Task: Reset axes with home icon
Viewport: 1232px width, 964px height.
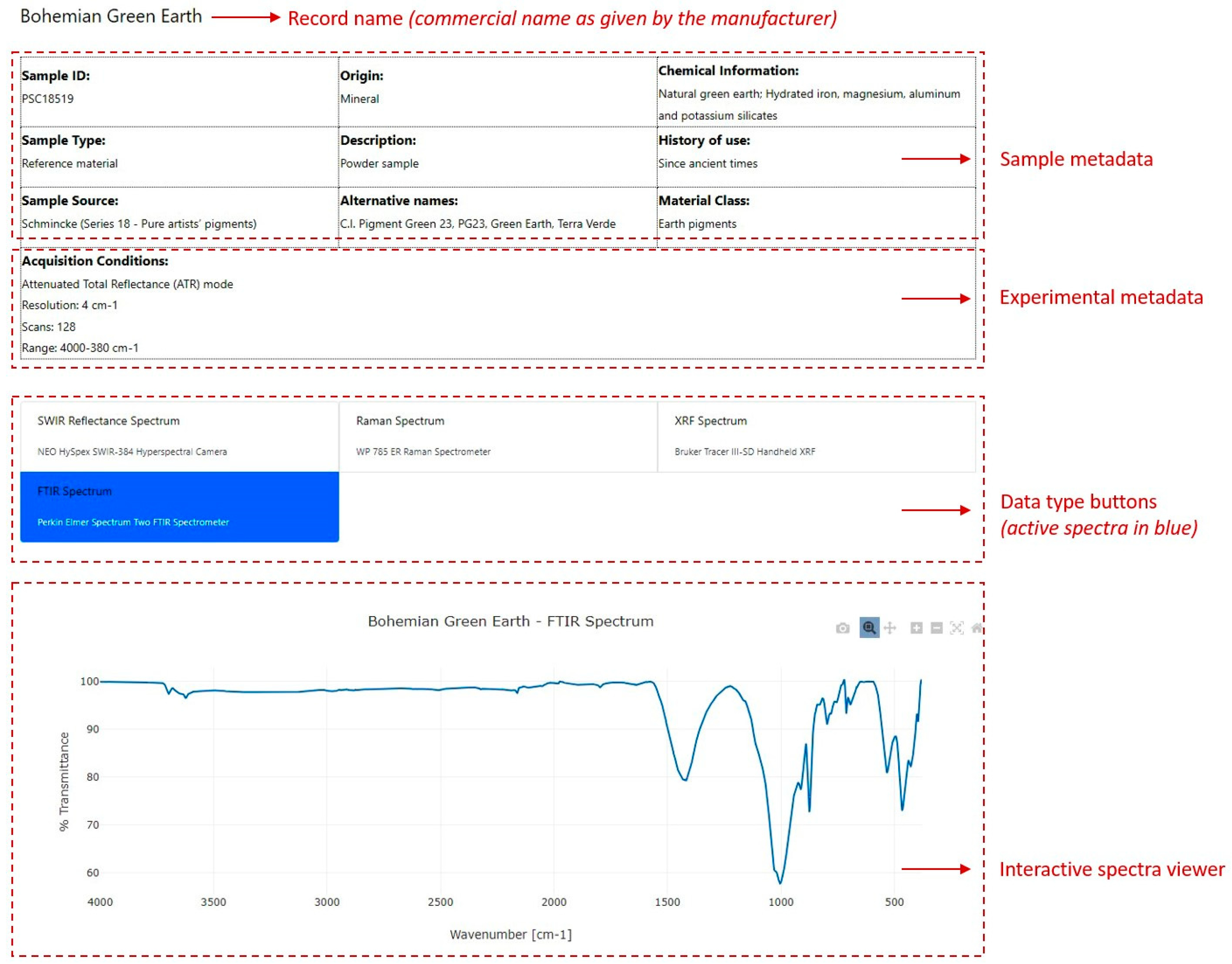Action: 976,628
